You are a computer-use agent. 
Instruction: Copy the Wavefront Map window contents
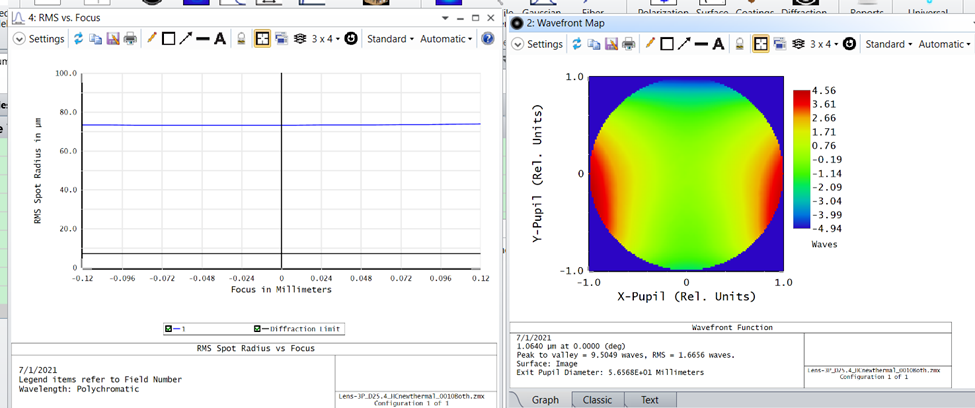coord(593,44)
